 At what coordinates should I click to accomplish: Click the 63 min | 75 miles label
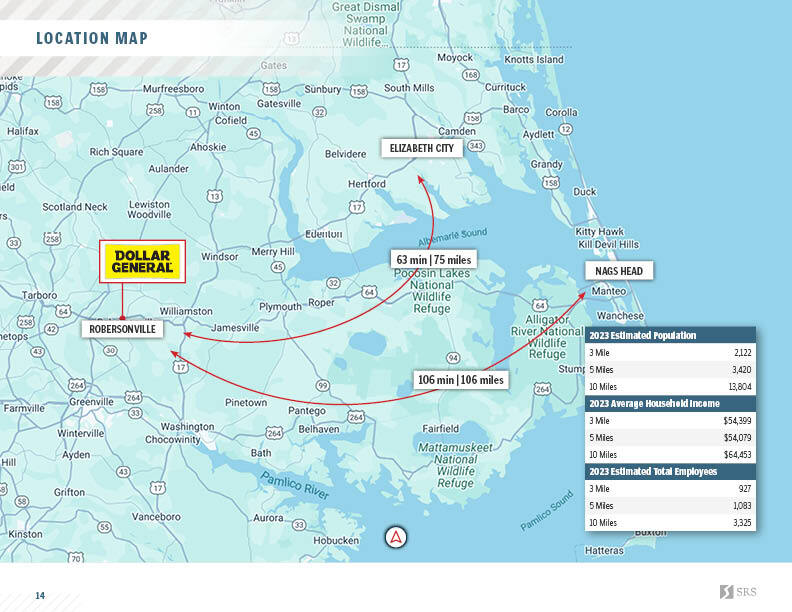[433, 260]
